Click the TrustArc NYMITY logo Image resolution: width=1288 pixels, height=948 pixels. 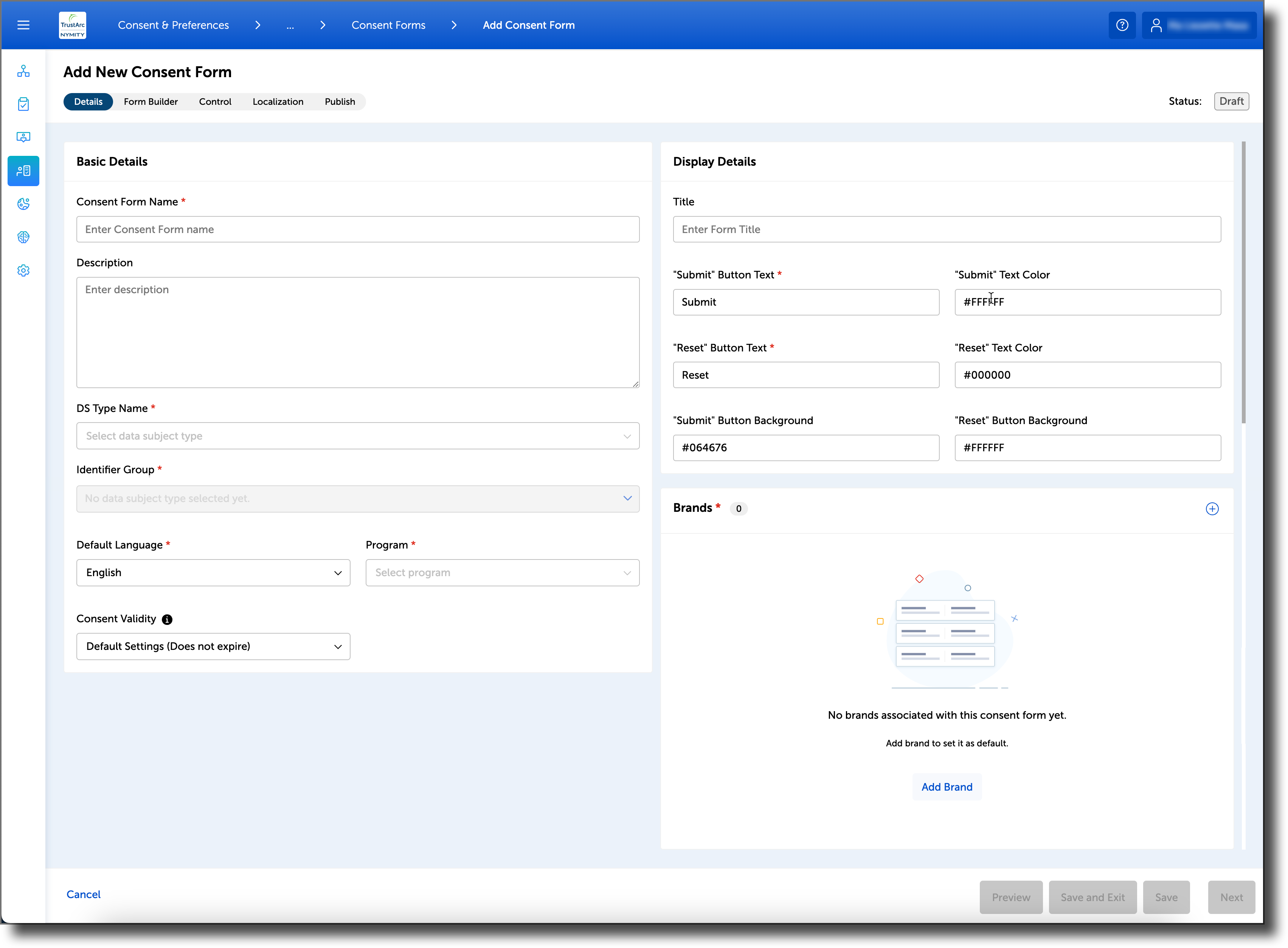click(x=72, y=25)
